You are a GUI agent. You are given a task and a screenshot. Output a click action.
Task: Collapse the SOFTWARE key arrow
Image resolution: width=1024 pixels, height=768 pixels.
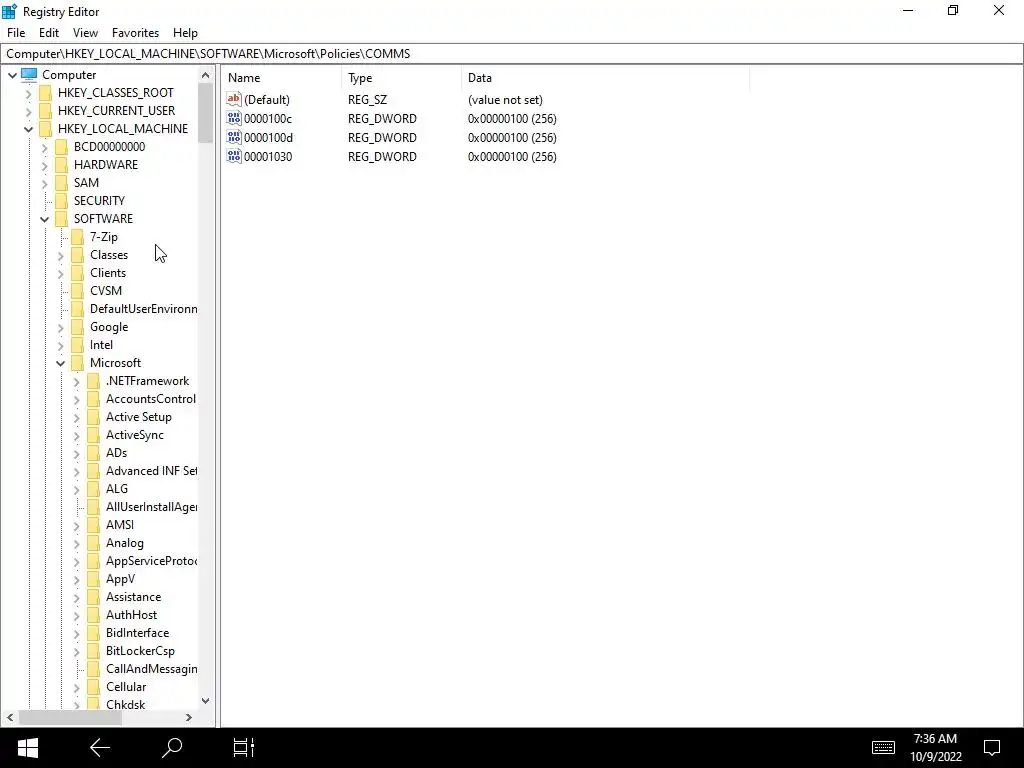44,219
